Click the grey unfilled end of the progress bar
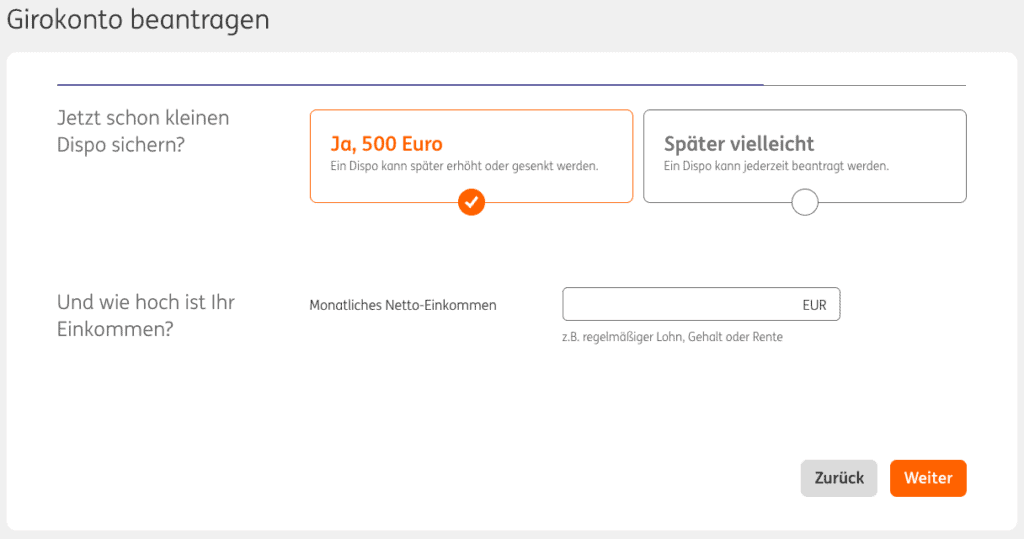 [865, 85]
